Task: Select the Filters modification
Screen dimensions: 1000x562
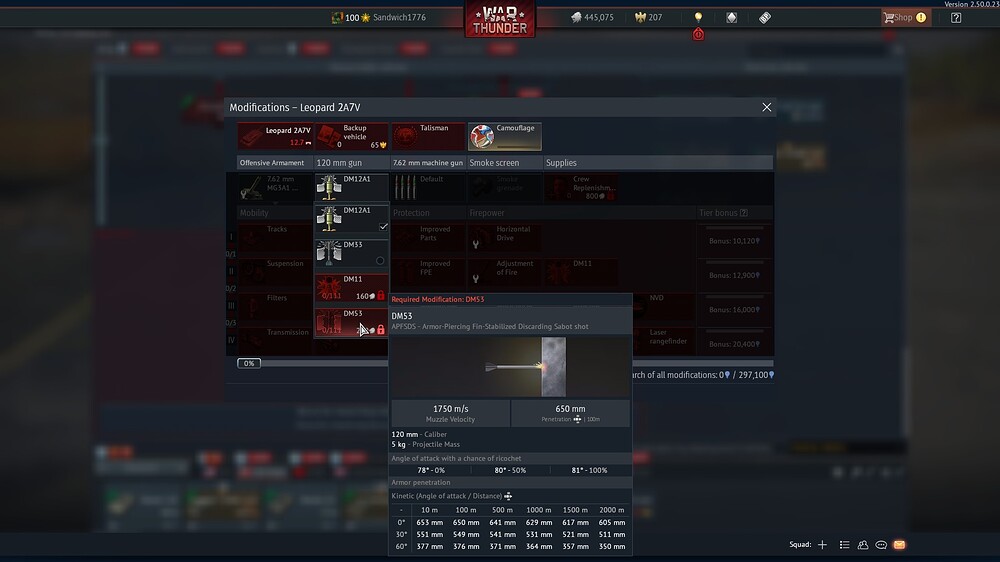Action: point(276,306)
